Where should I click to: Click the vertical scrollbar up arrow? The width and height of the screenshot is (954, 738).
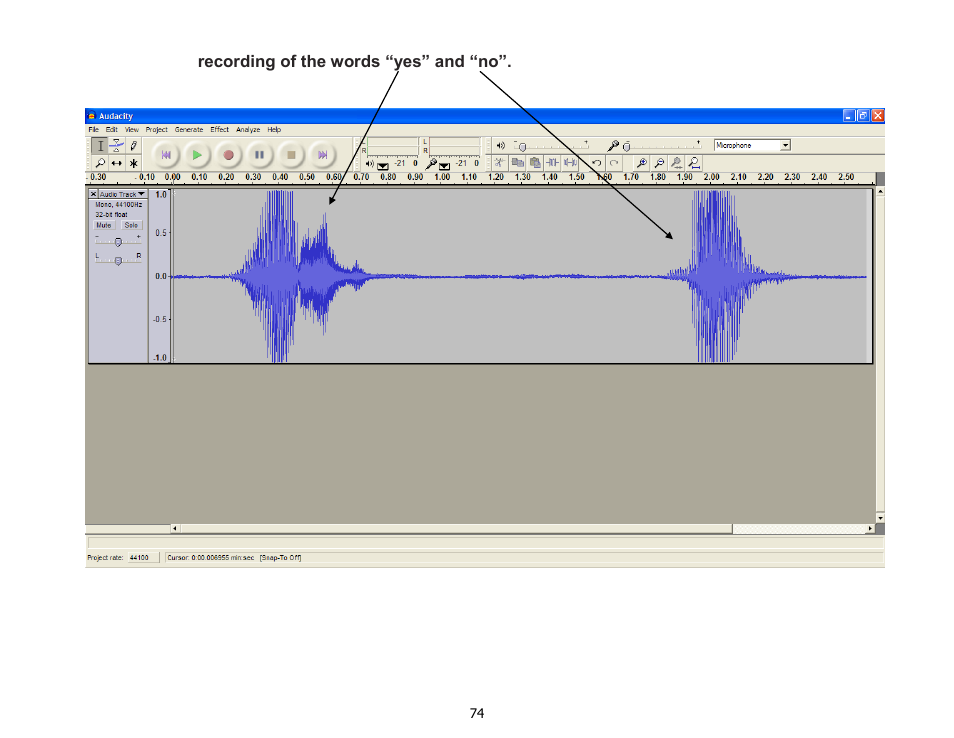pyautogui.click(x=880, y=191)
